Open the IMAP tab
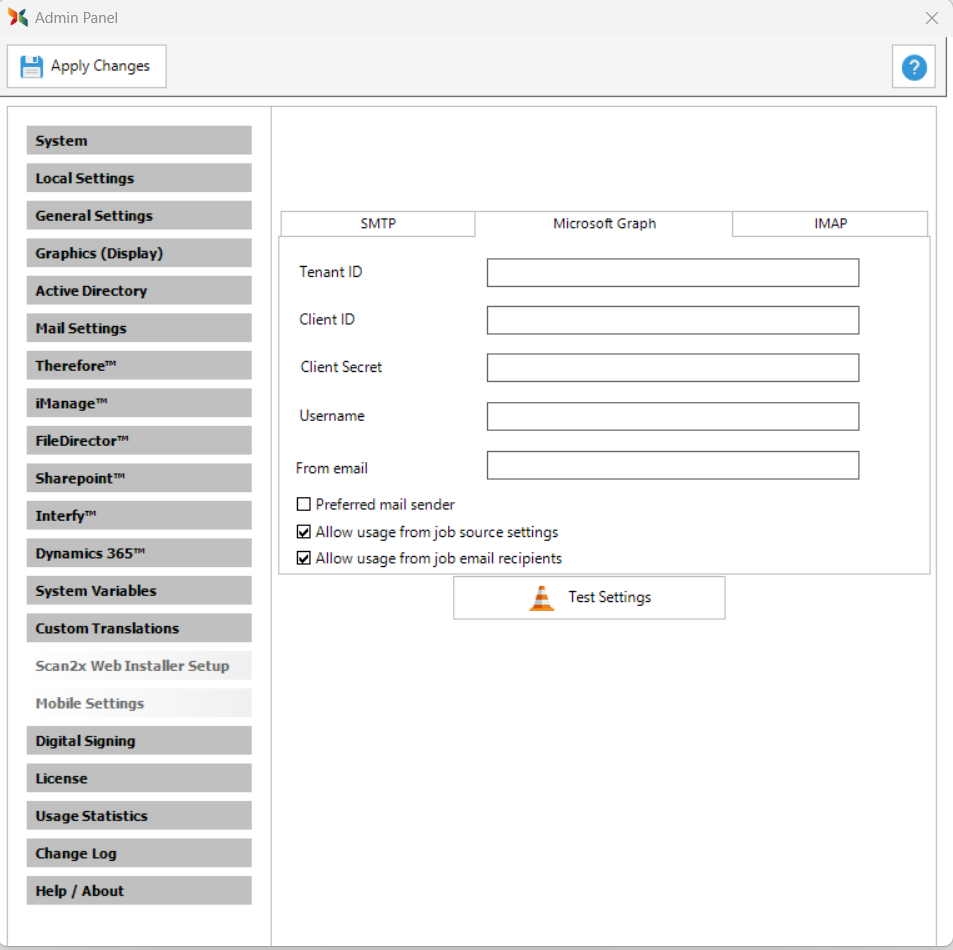953x950 pixels. pos(830,224)
